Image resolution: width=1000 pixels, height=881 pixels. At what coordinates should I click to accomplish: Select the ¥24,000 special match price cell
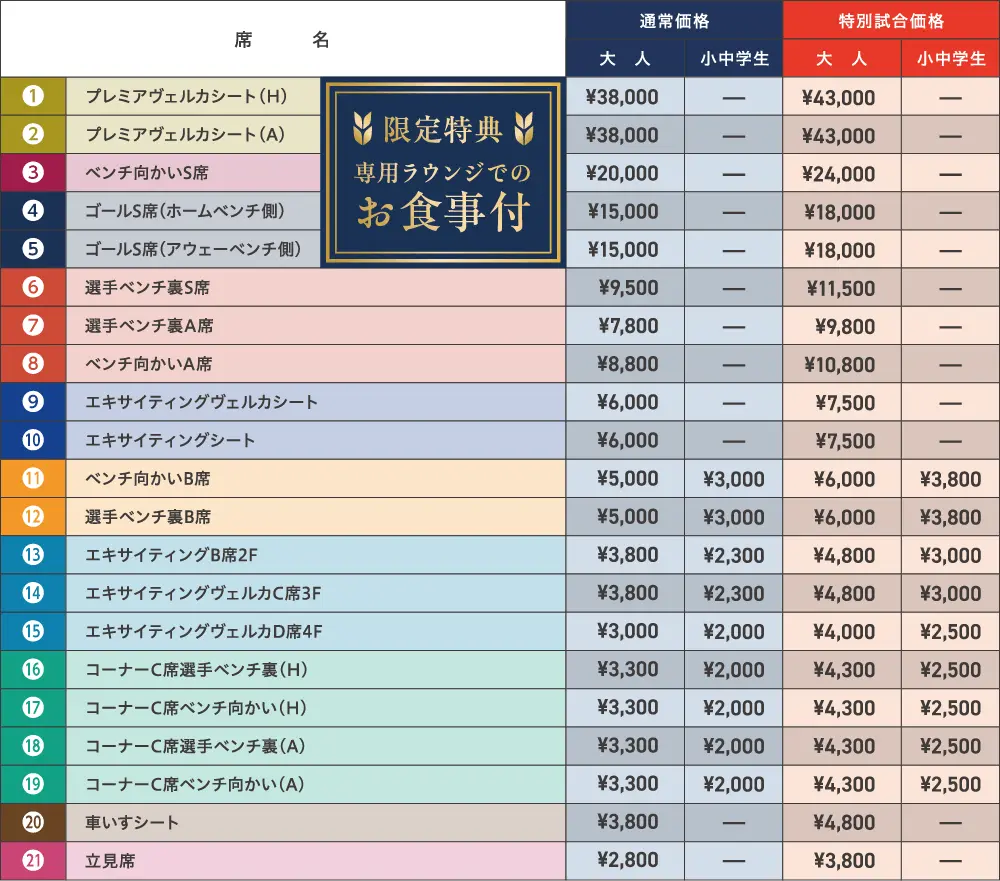coord(838,174)
